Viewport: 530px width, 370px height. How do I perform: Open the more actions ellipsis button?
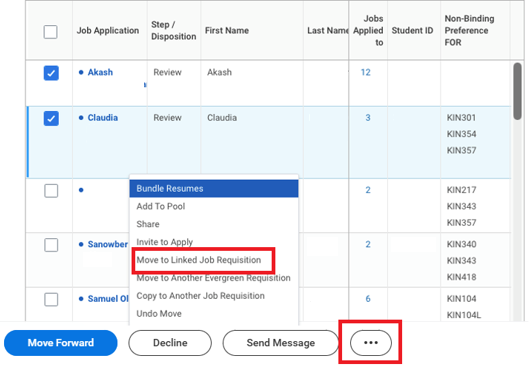[371, 343]
